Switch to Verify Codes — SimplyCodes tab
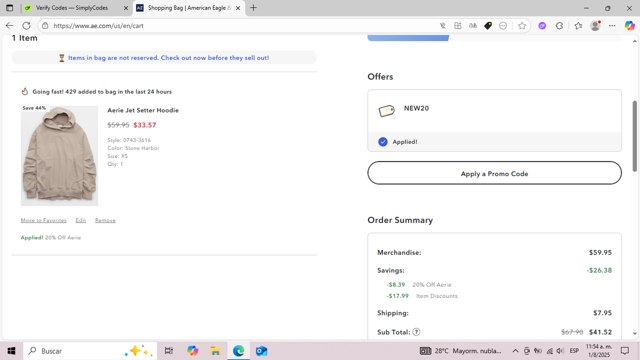The height and width of the screenshot is (360, 640). [x=71, y=8]
